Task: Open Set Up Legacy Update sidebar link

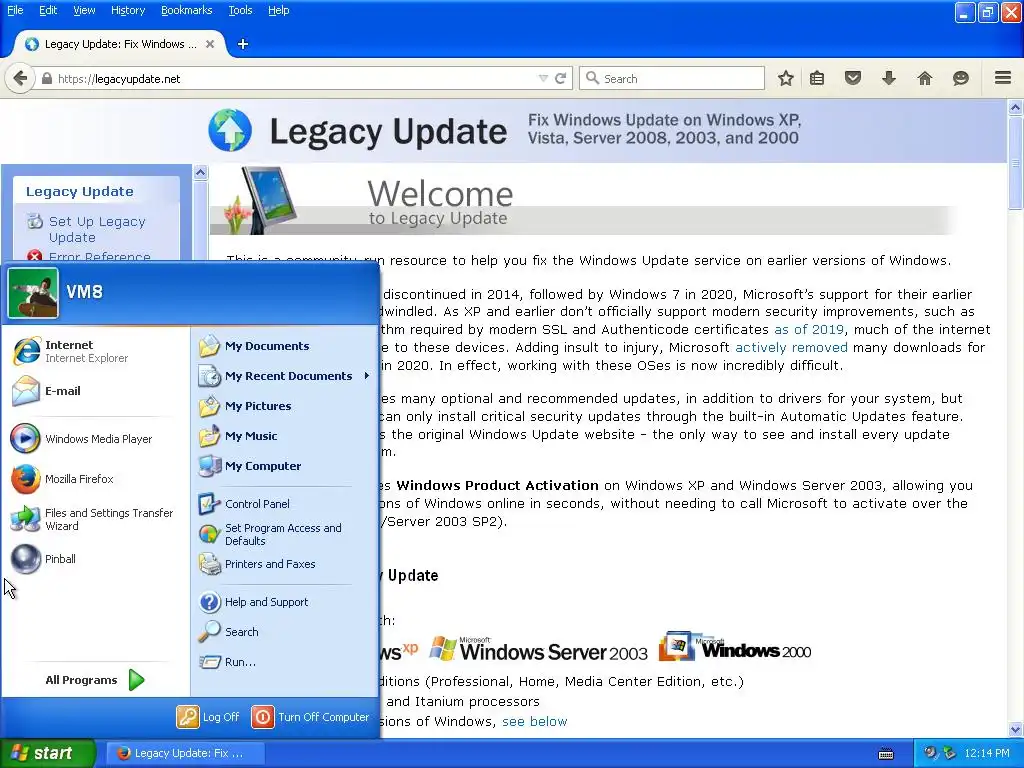Action: [97, 230]
